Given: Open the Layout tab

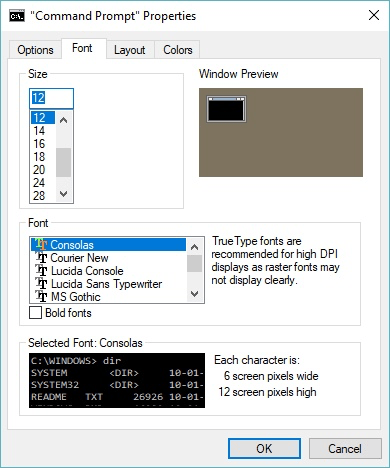Looking at the screenshot, I should coord(130,50).
